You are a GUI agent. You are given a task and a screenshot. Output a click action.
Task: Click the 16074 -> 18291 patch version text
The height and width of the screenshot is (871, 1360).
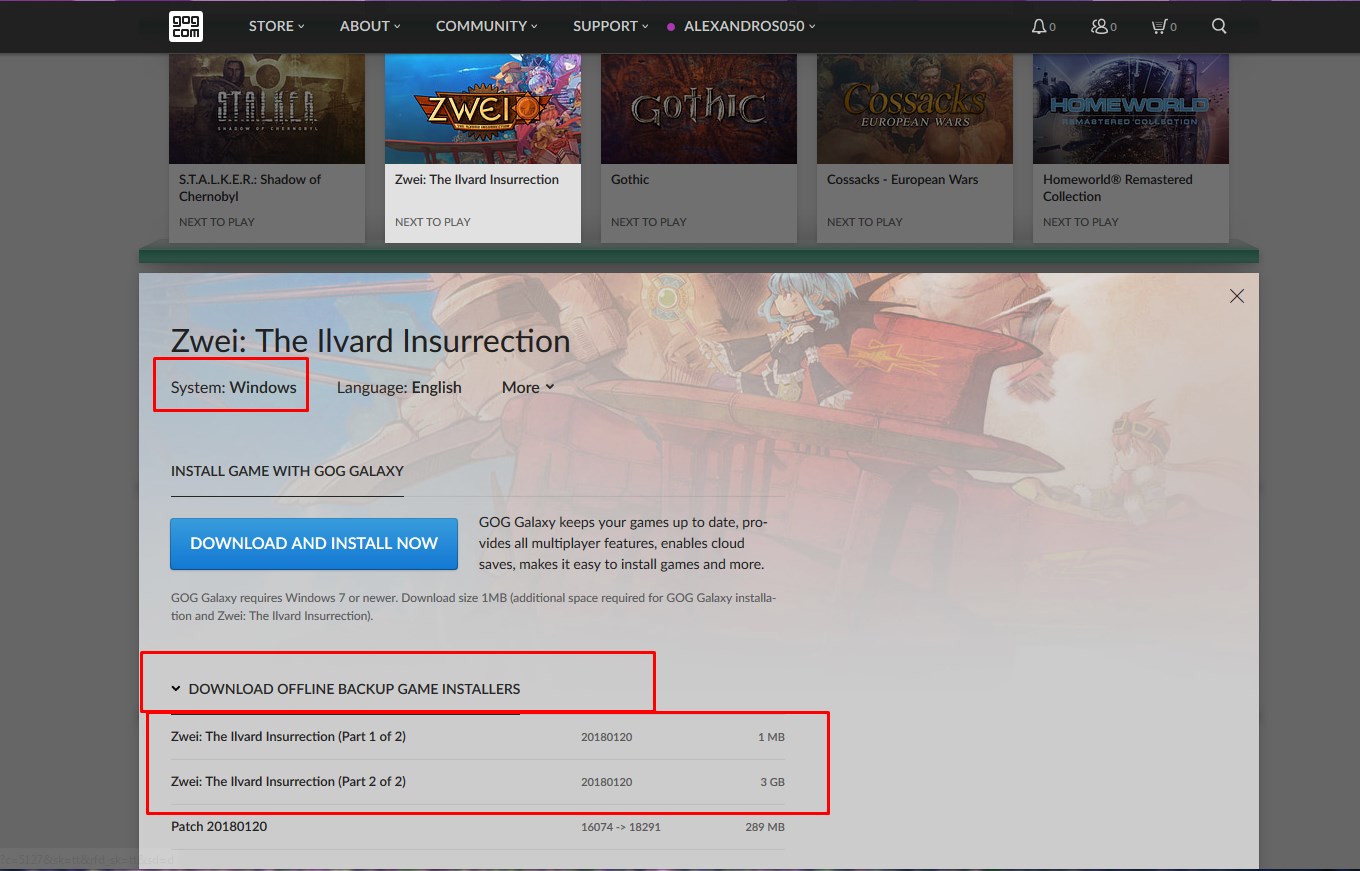tap(621, 827)
